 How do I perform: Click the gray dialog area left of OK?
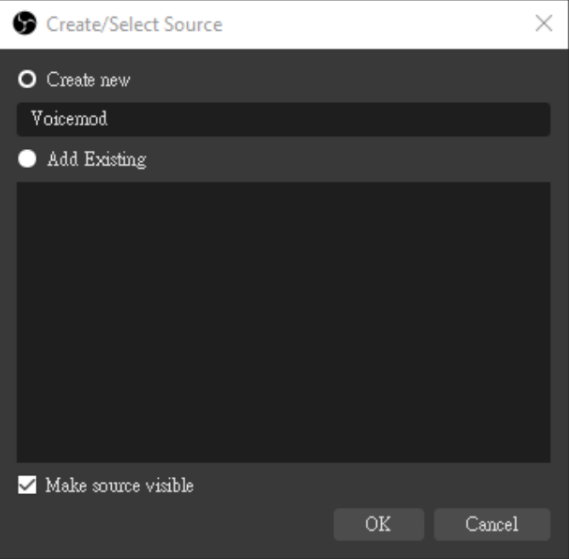tap(174, 524)
